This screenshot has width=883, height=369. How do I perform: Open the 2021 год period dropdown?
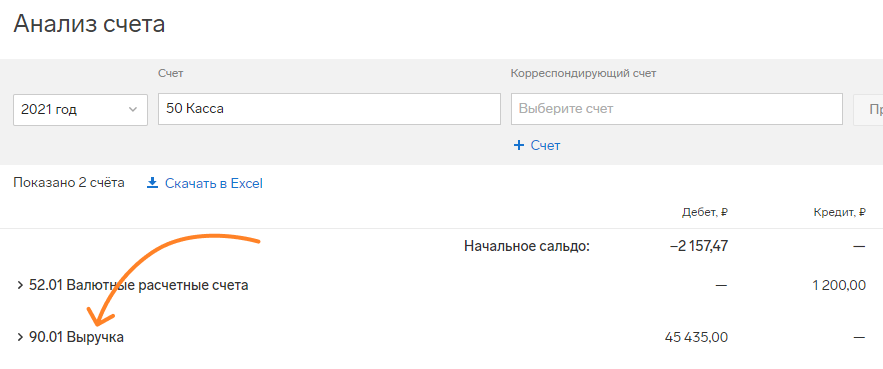pyautogui.click(x=80, y=109)
